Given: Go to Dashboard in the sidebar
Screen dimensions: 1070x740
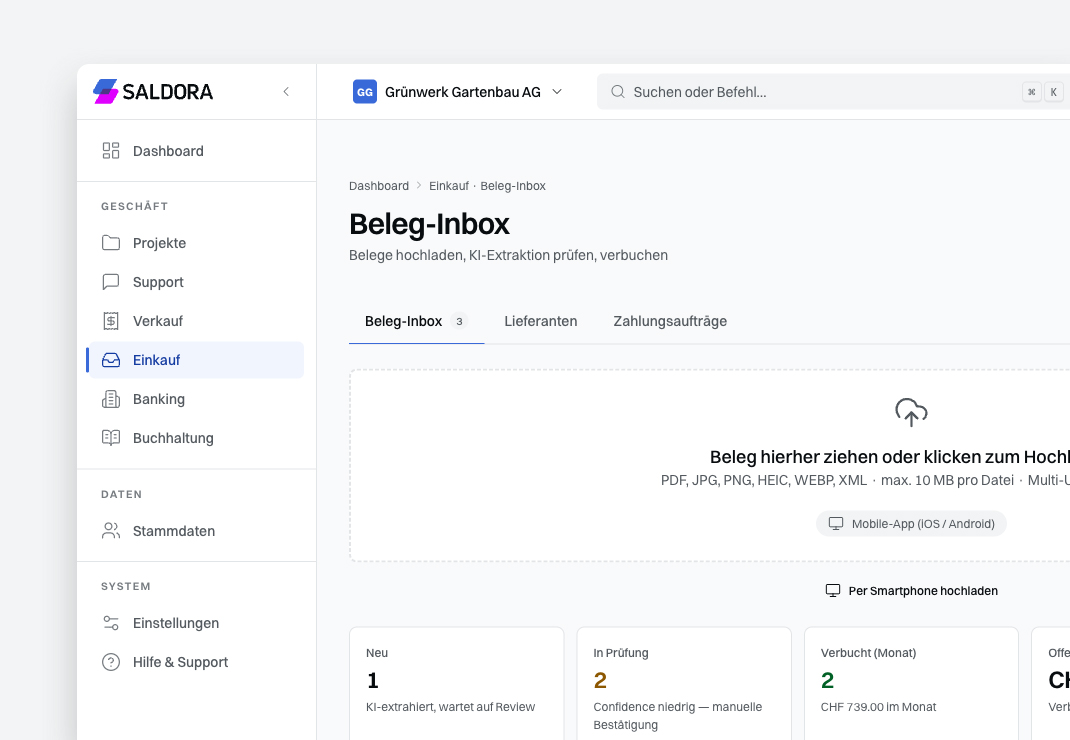Looking at the screenshot, I should coord(197,151).
